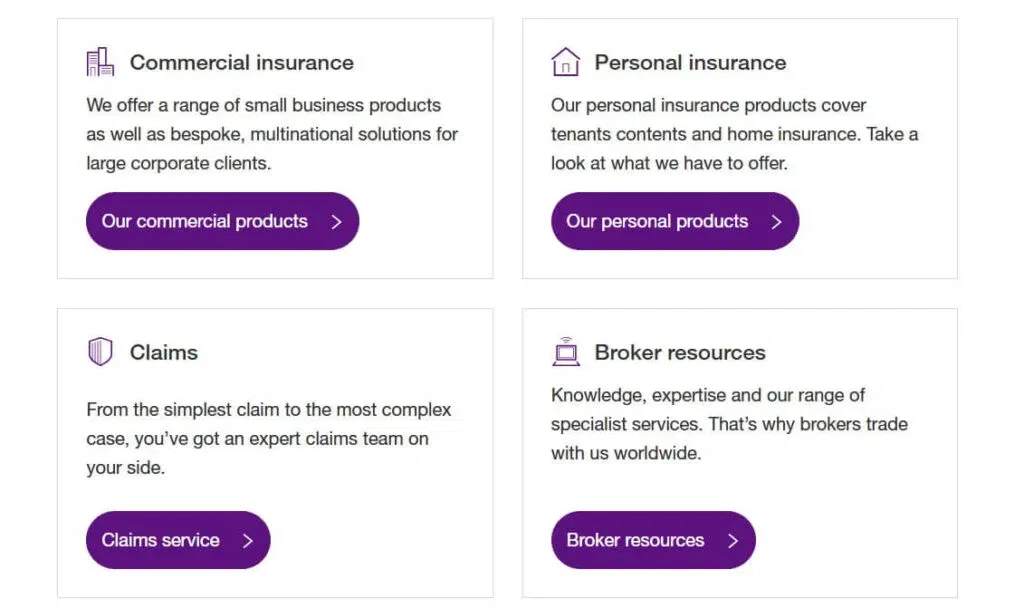The height and width of the screenshot is (608, 1024).
Task: Click the arrow on the Broker resources button
Action: point(736,540)
